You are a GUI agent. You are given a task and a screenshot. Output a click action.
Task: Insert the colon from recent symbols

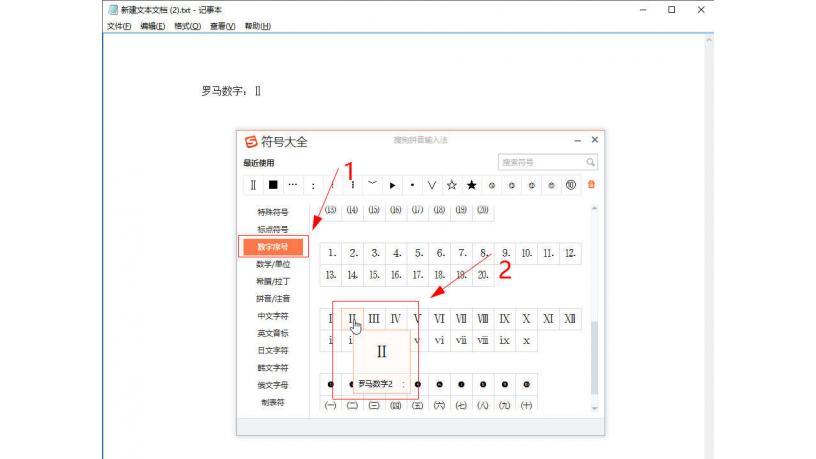click(313, 185)
